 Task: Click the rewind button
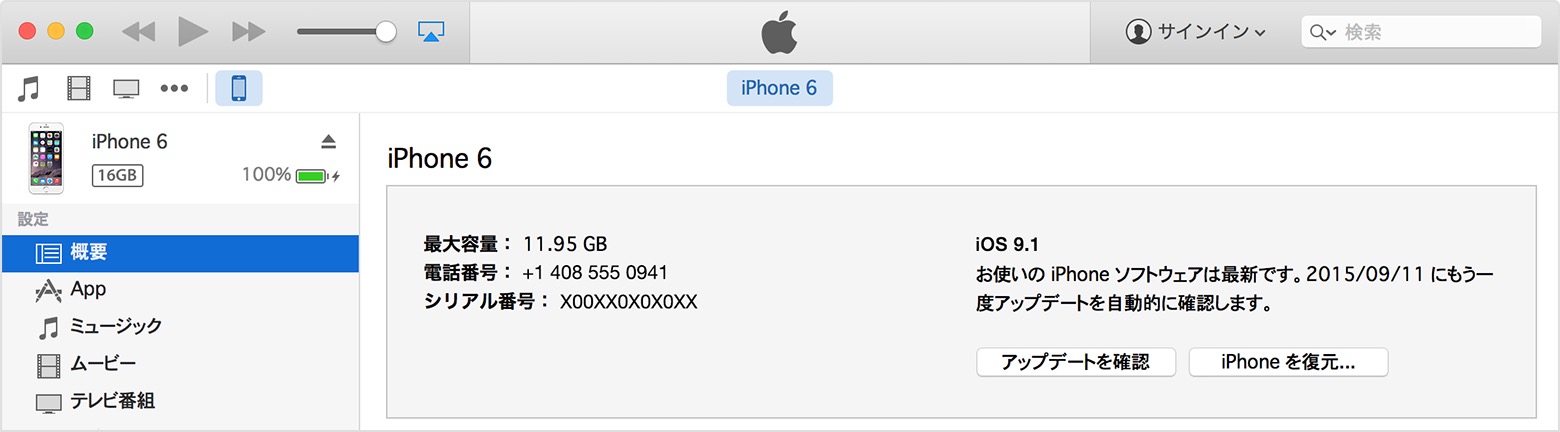click(138, 32)
